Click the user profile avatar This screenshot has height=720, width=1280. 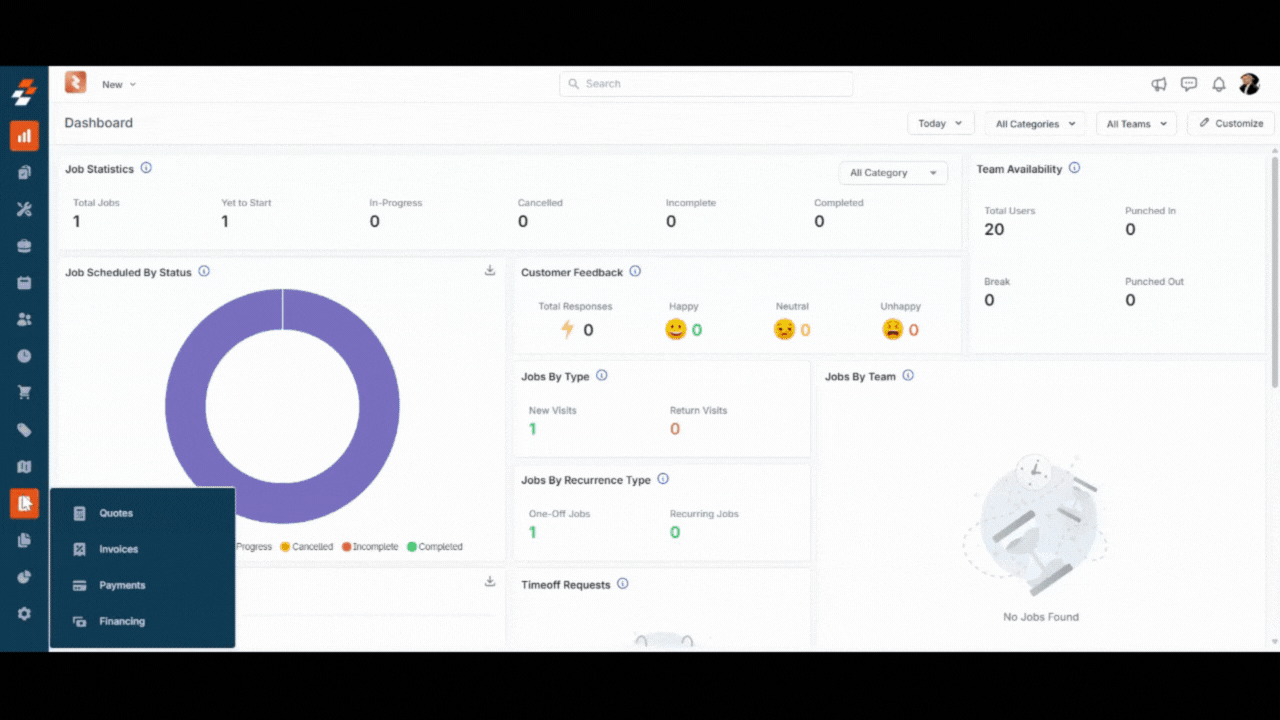click(1249, 84)
